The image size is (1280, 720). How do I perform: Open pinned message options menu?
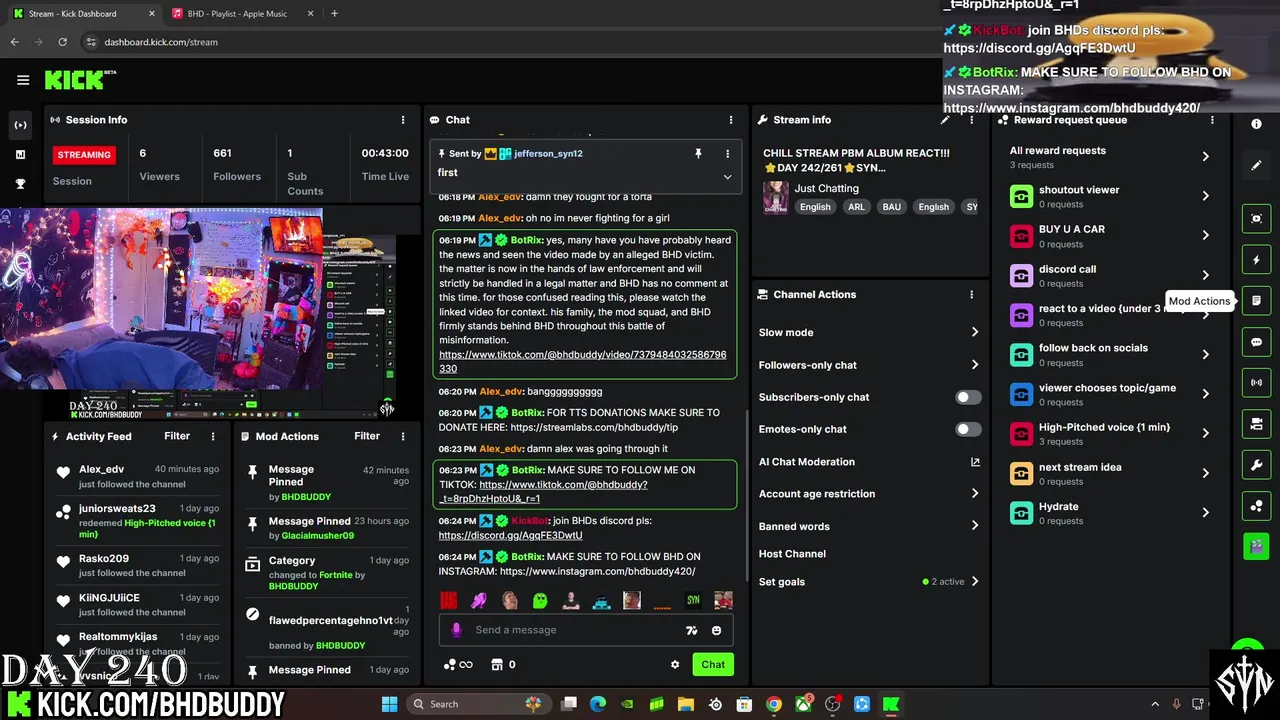pyautogui.click(x=727, y=153)
